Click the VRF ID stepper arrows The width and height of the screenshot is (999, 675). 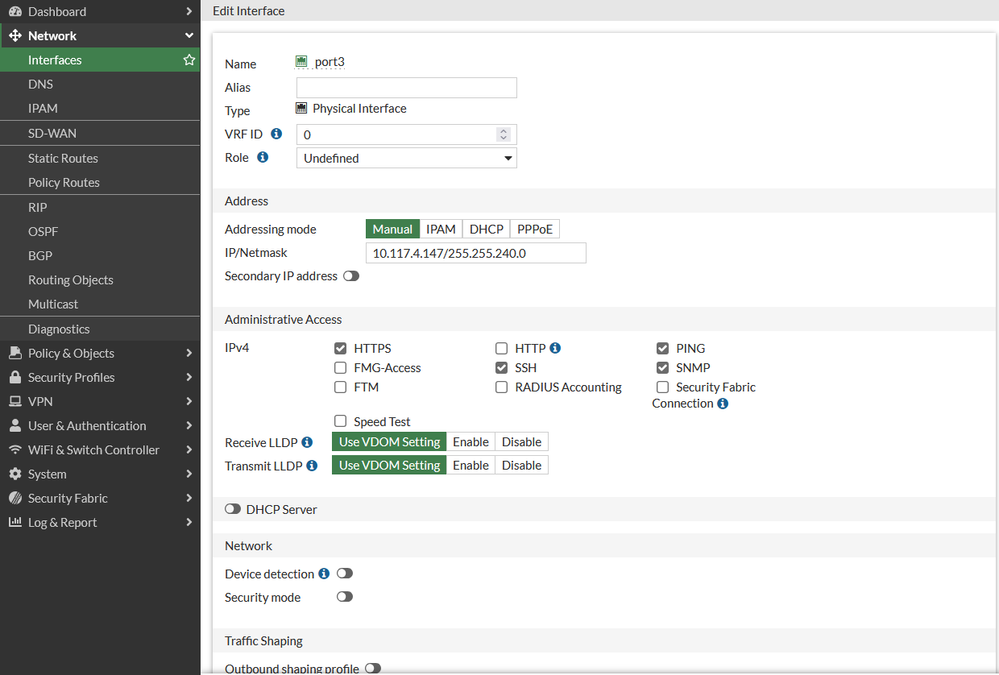(x=503, y=134)
